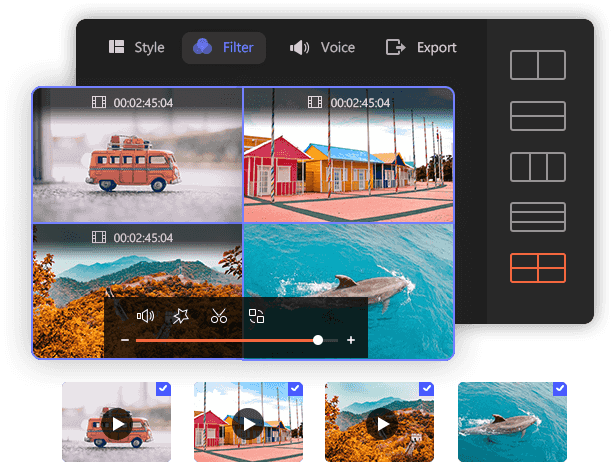This screenshot has height=462, width=614.
Task: Uncheck the colorful houses clip checkbox
Action: click(295, 389)
